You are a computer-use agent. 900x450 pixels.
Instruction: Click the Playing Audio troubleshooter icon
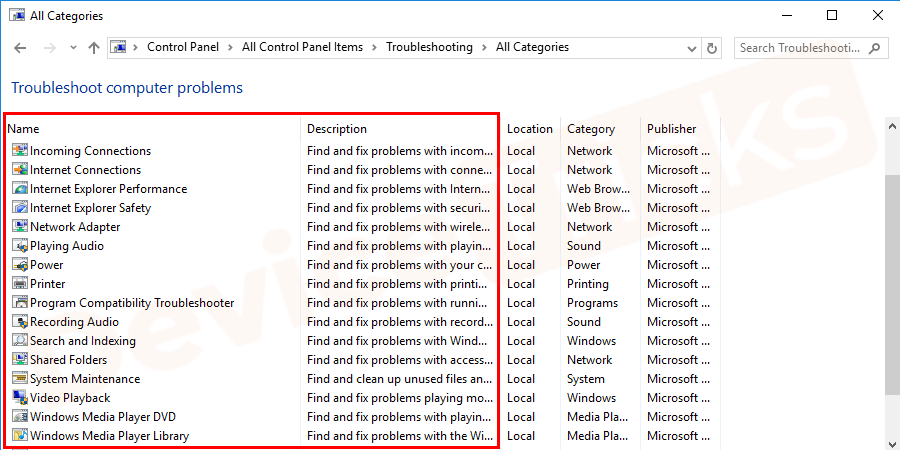click(19, 246)
